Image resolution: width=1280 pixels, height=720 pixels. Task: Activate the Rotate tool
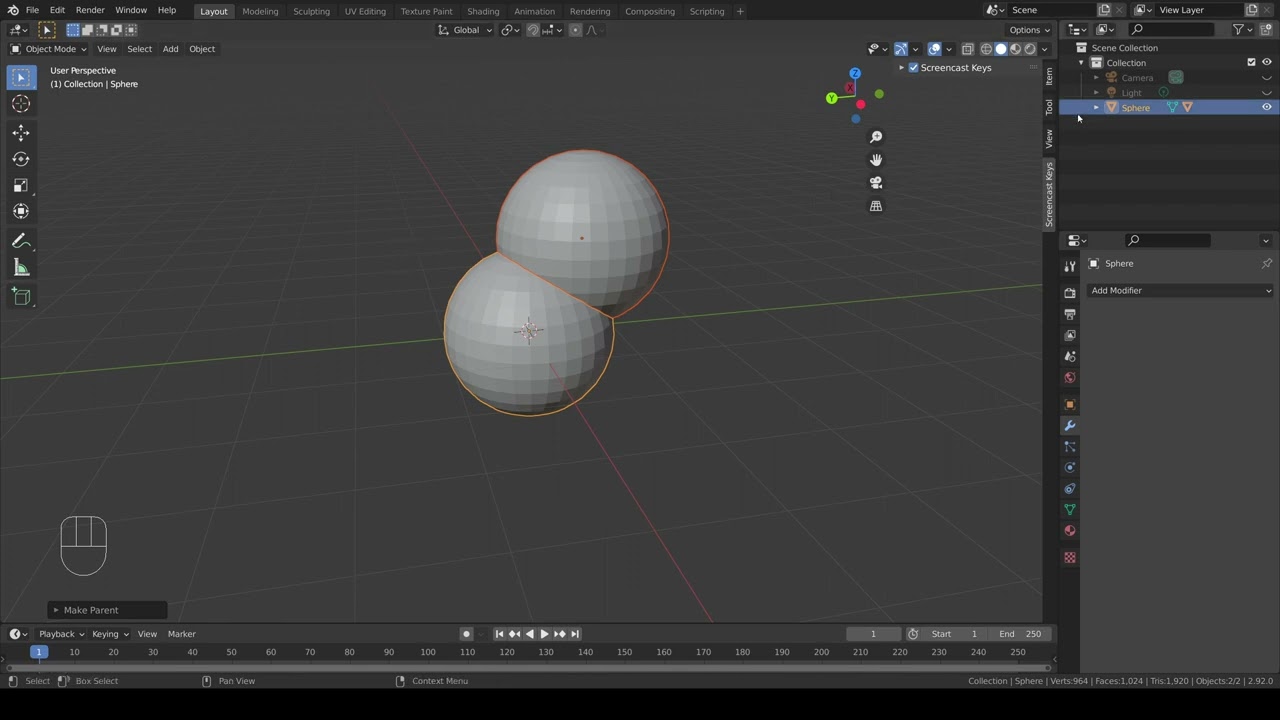click(x=21, y=159)
